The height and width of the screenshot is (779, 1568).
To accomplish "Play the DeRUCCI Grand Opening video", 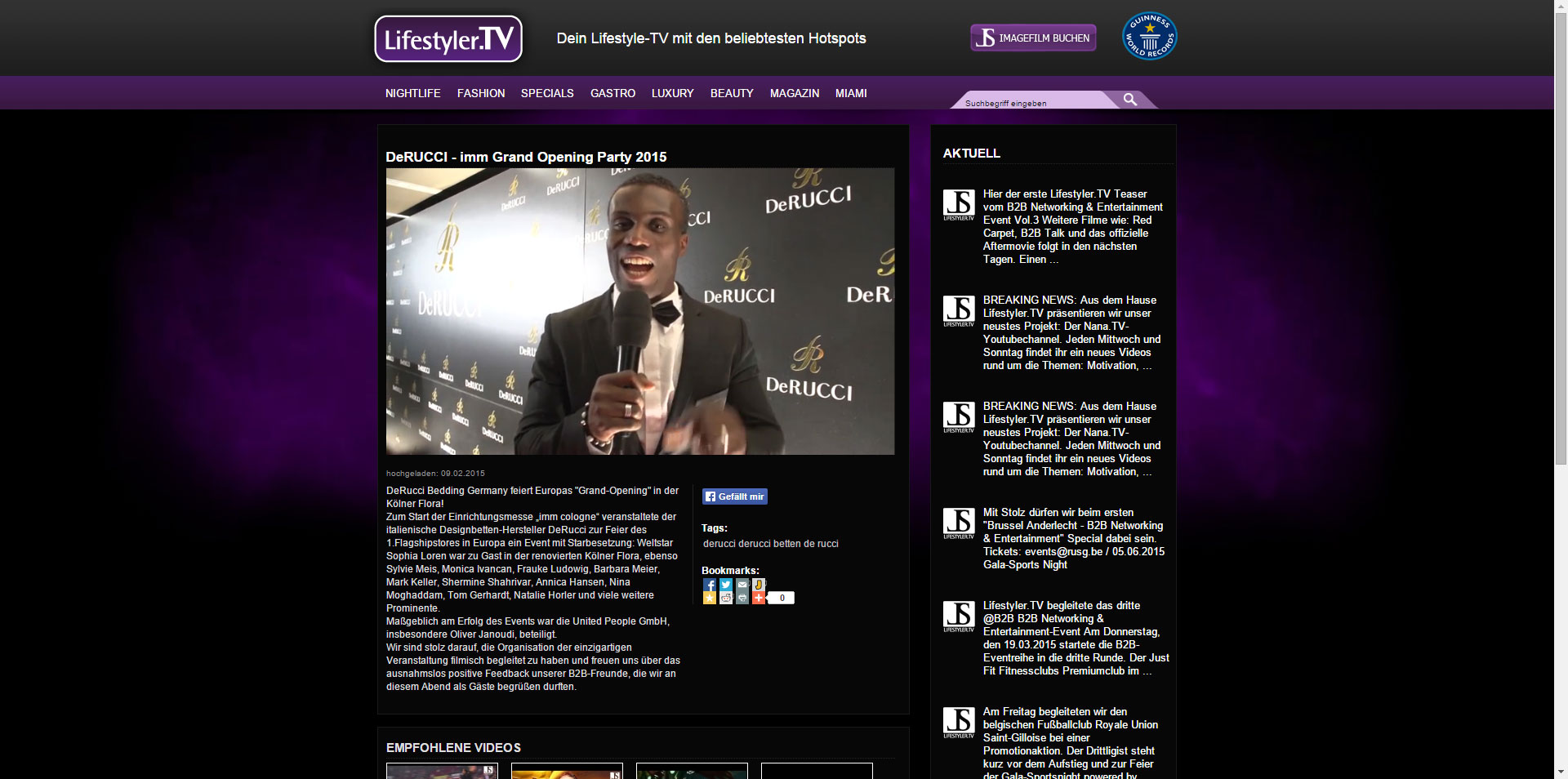I will [640, 311].
